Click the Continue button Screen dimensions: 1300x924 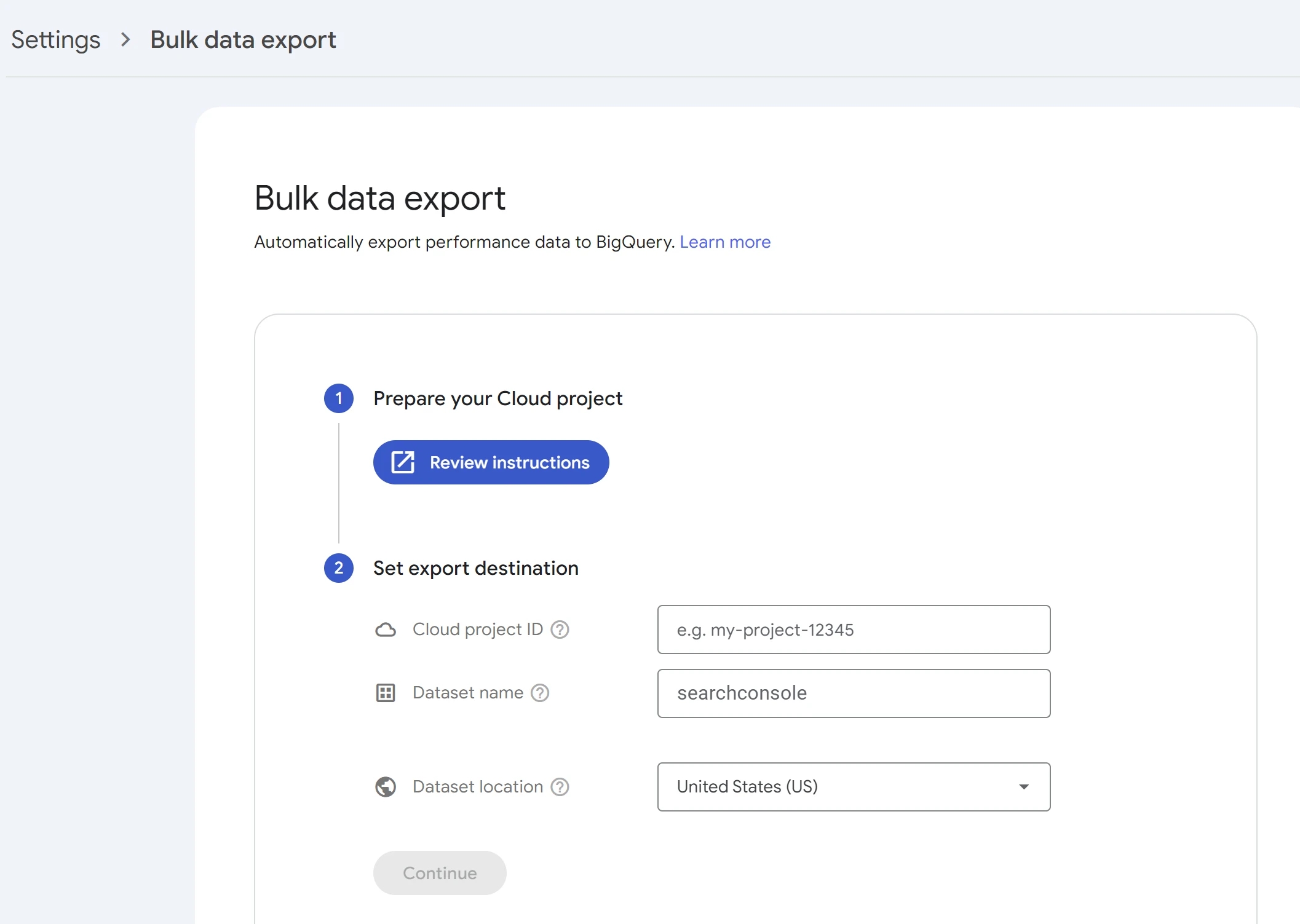coord(440,873)
